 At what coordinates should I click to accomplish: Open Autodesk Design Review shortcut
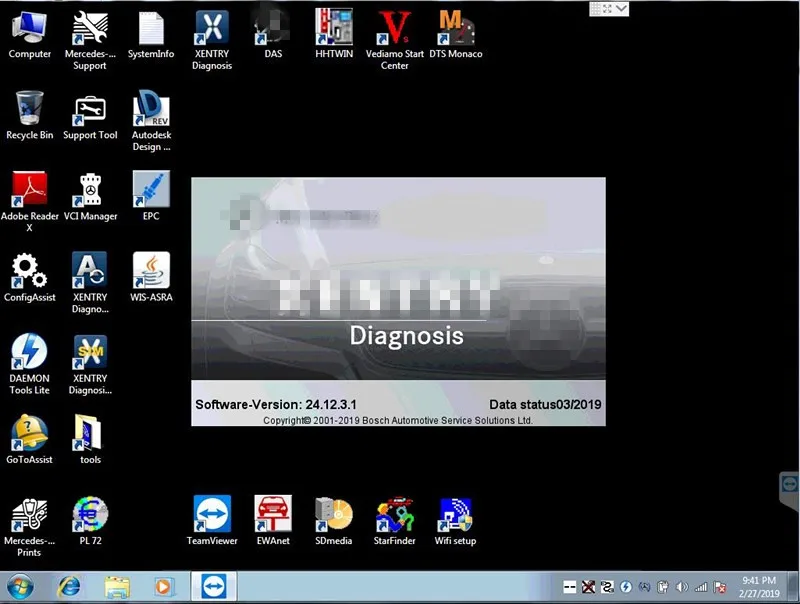[151, 121]
